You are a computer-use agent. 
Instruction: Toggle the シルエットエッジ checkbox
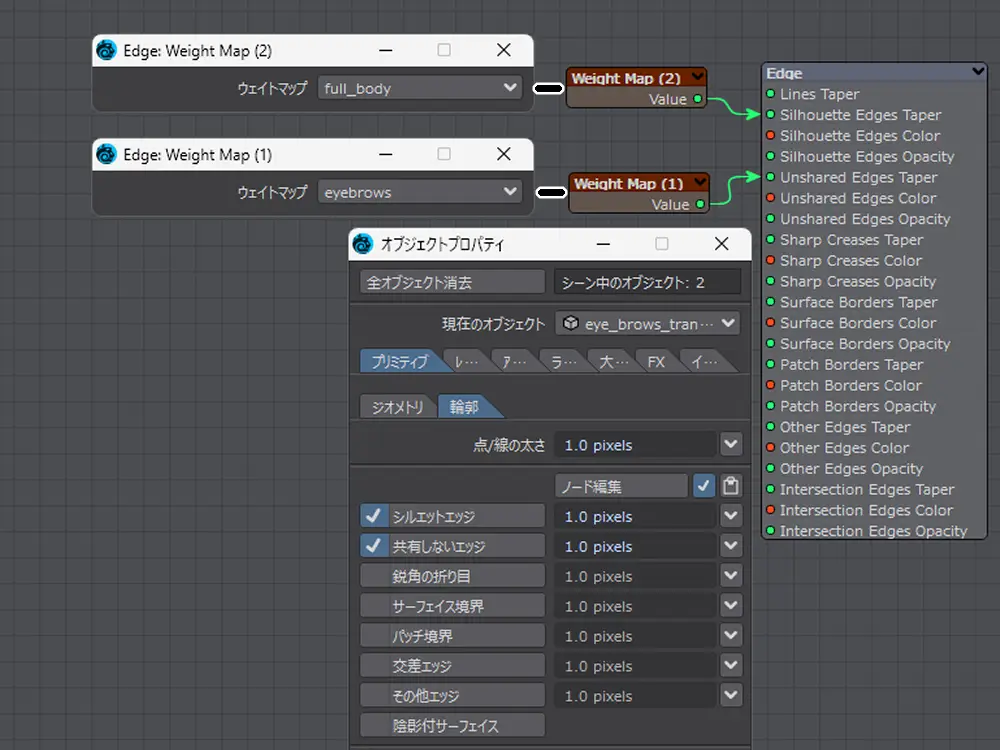coord(373,516)
